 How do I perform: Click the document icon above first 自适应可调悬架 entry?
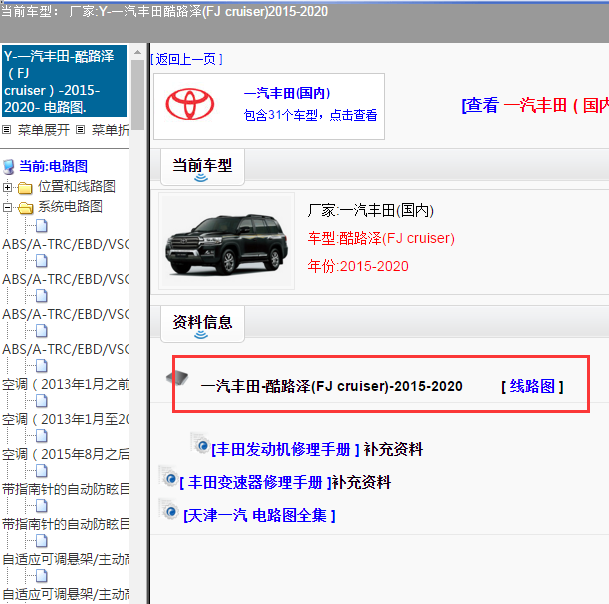click(x=42, y=540)
